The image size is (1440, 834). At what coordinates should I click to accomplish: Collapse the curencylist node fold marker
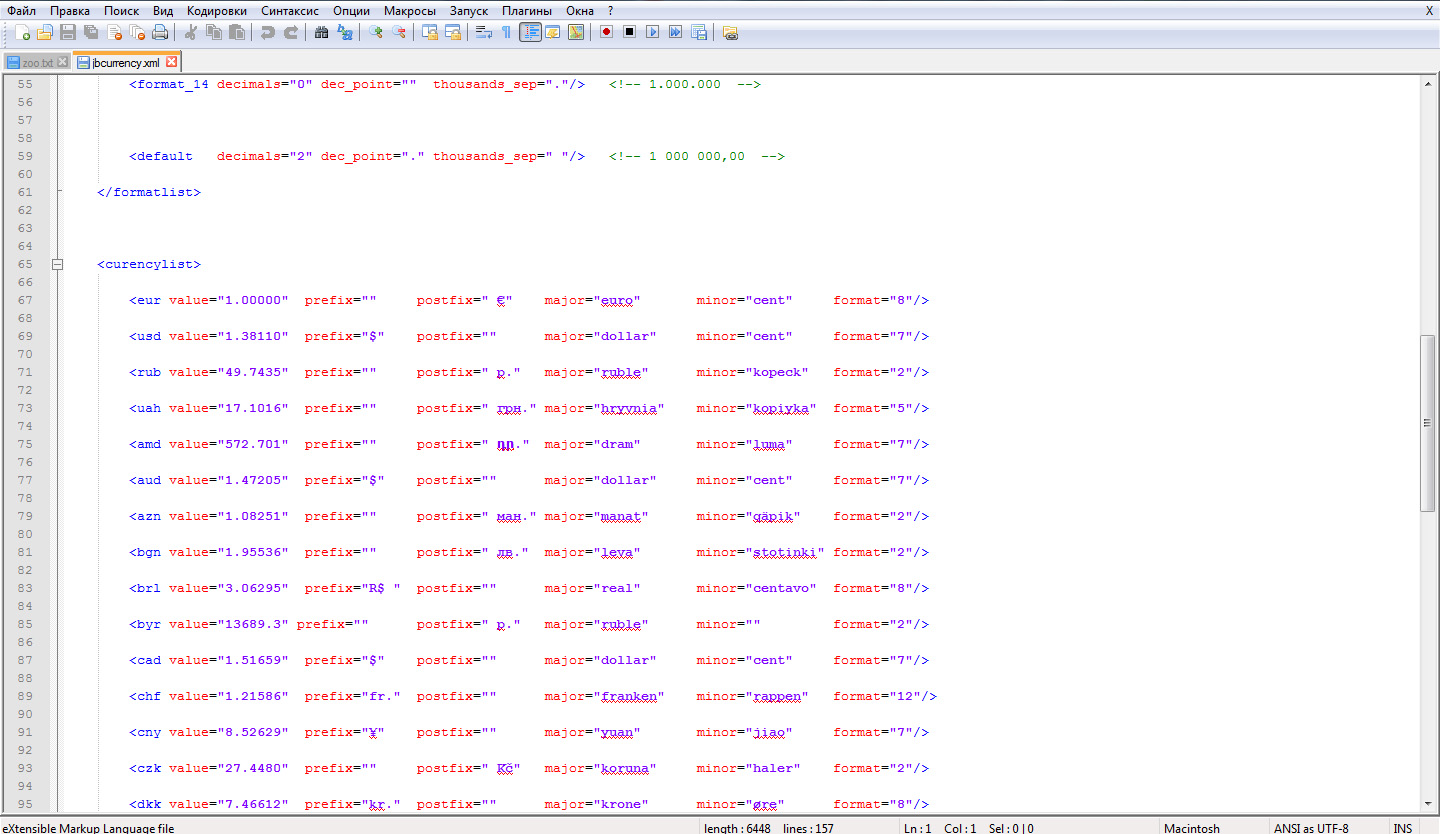coord(57,265)
